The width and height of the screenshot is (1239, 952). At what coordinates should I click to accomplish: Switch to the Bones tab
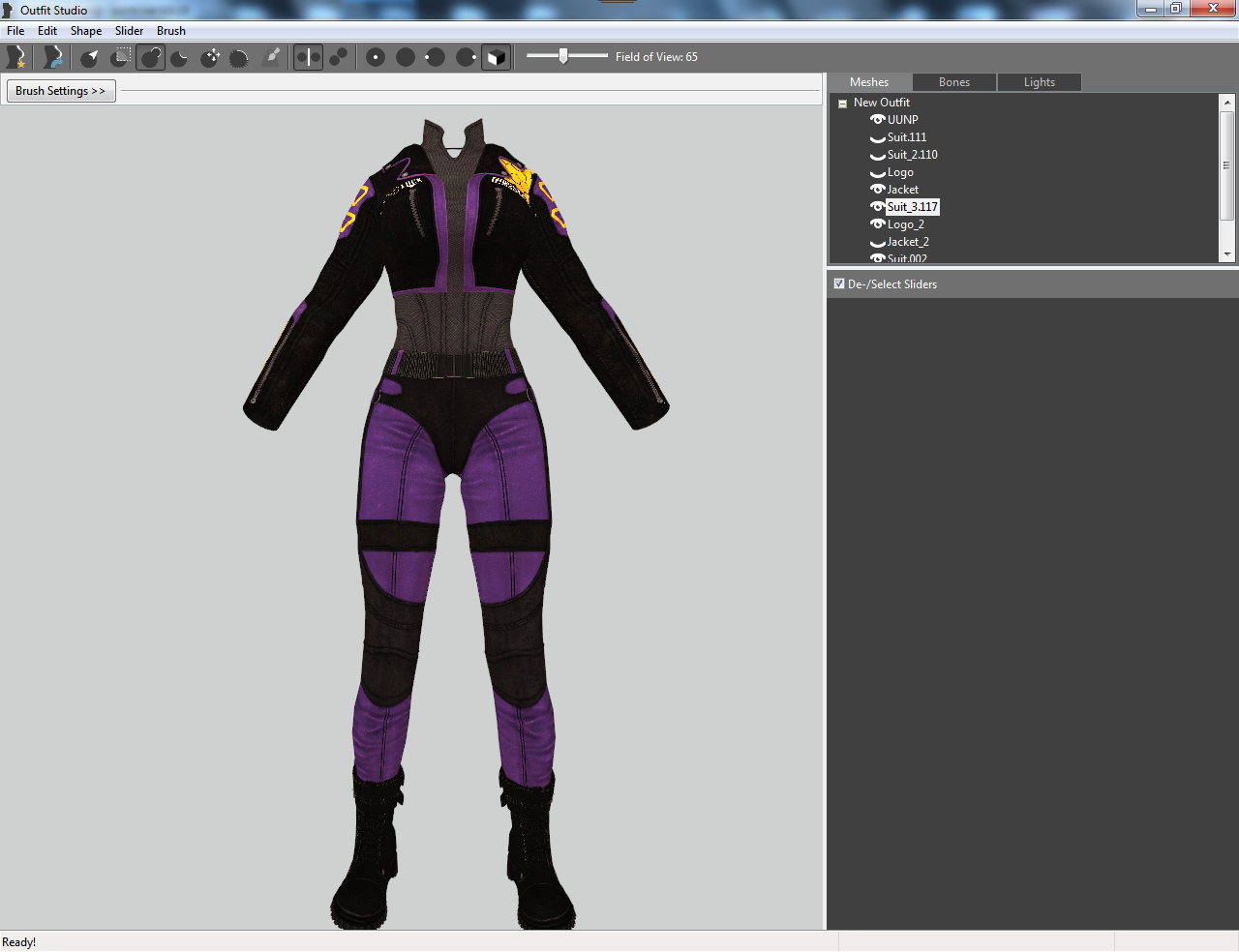(x=954, y=82)
